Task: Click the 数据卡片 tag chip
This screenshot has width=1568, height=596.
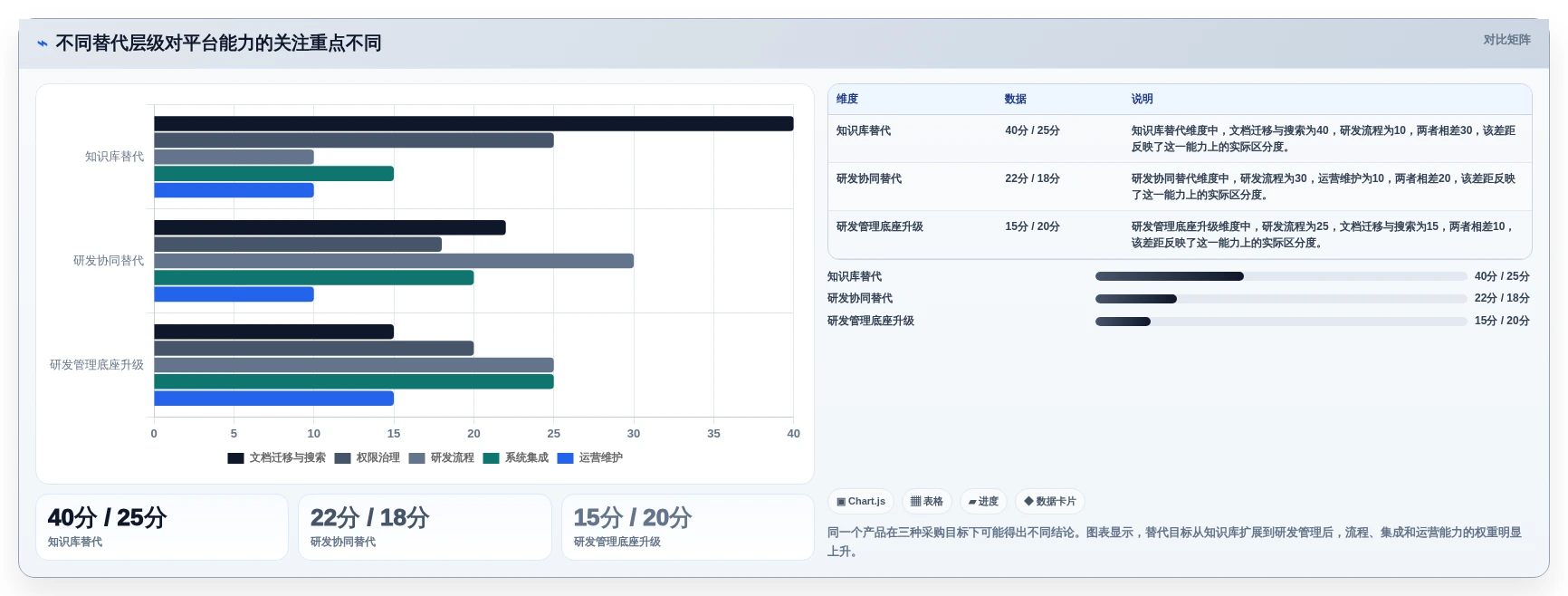Action: (x=1050, y=501)
